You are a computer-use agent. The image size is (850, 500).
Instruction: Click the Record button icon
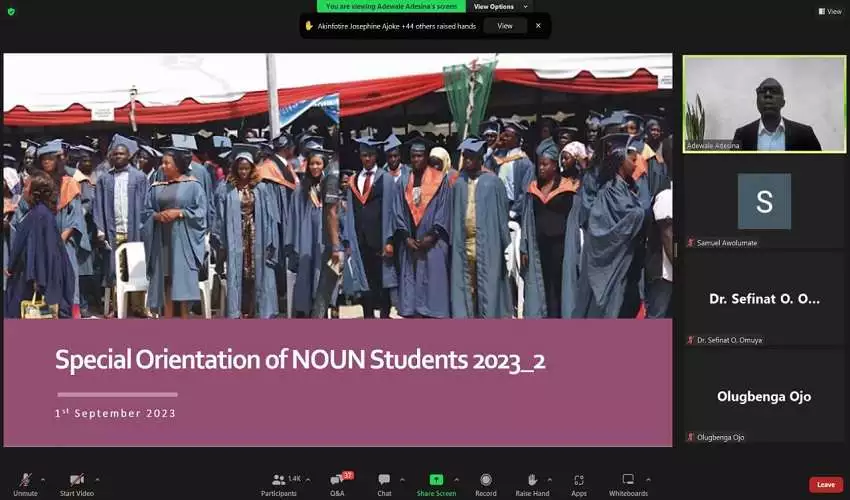click(x=486, y=479)
